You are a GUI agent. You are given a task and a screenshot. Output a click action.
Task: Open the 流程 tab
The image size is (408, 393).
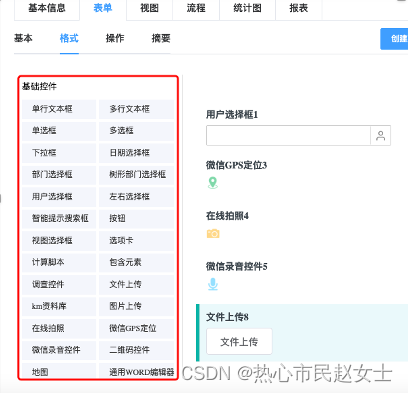tap(196, 8)
